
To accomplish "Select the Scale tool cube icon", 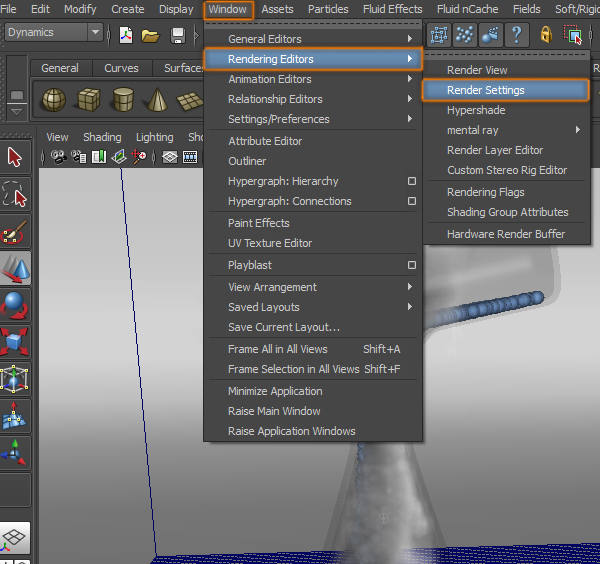I will (15, 343).
